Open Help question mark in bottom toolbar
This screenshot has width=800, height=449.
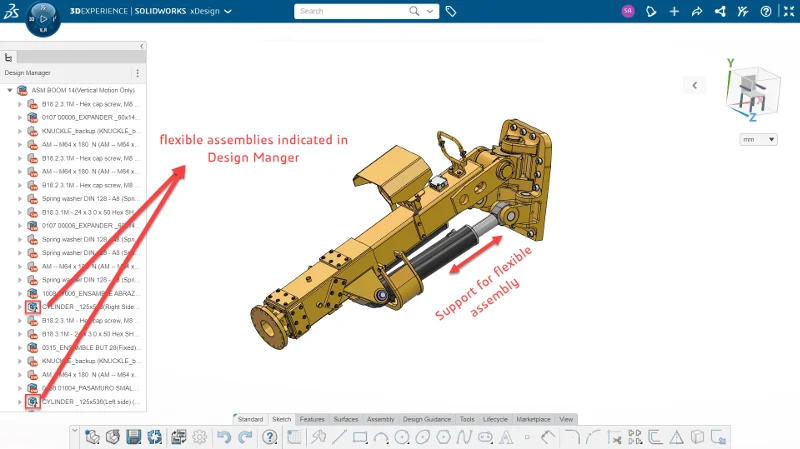270,437
